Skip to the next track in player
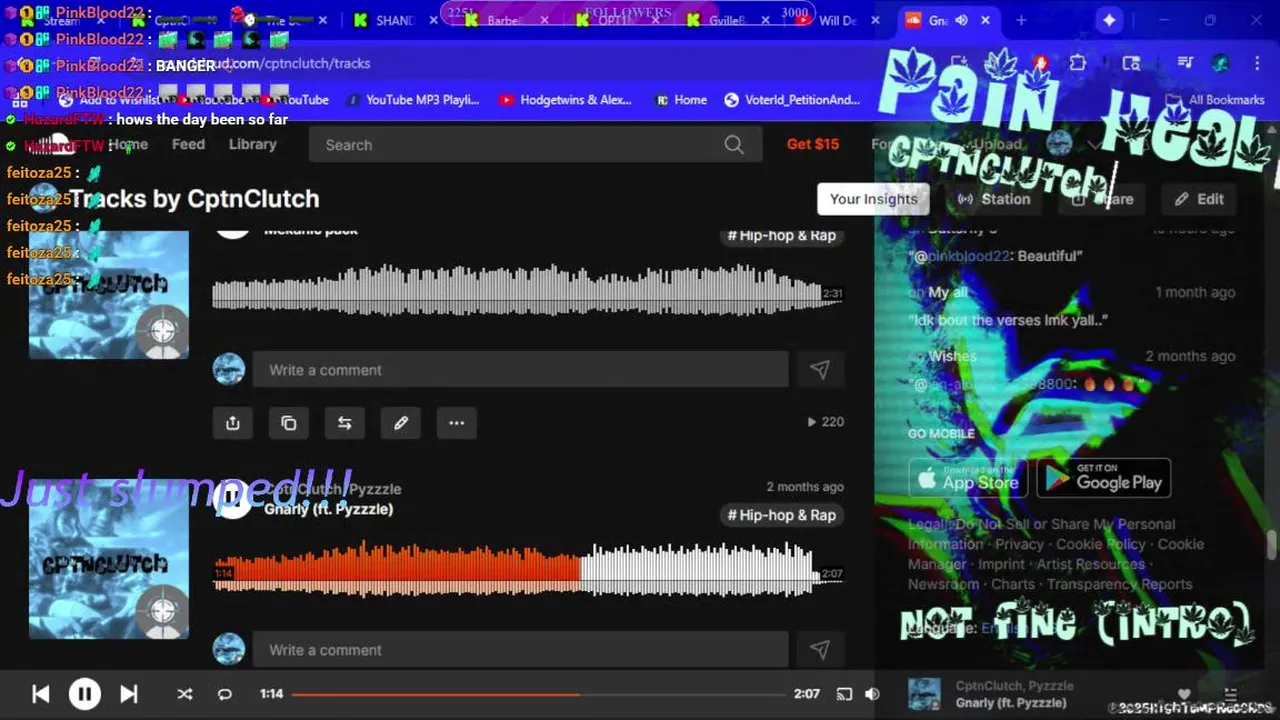This screenshot has width=1280, height=720. [129, 694]
